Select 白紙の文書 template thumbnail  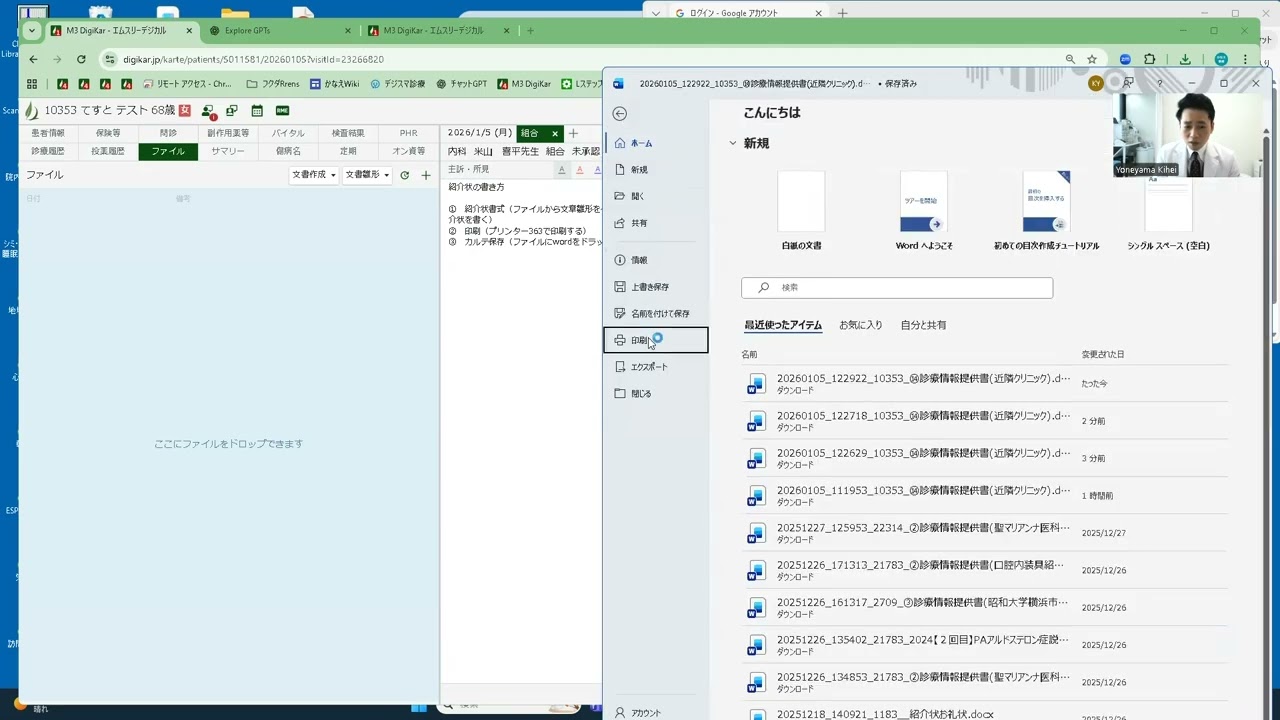(x=801, y=201)
